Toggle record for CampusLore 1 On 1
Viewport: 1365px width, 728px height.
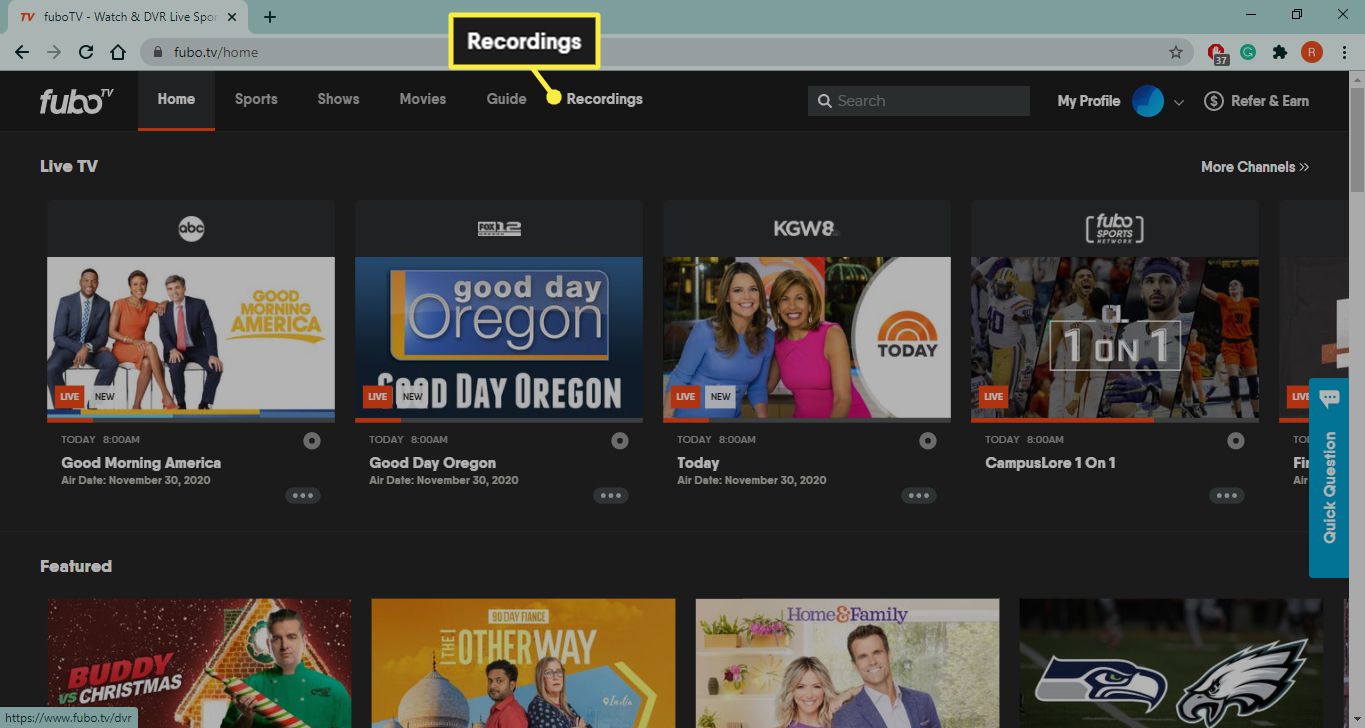[x=1236, y=440]
